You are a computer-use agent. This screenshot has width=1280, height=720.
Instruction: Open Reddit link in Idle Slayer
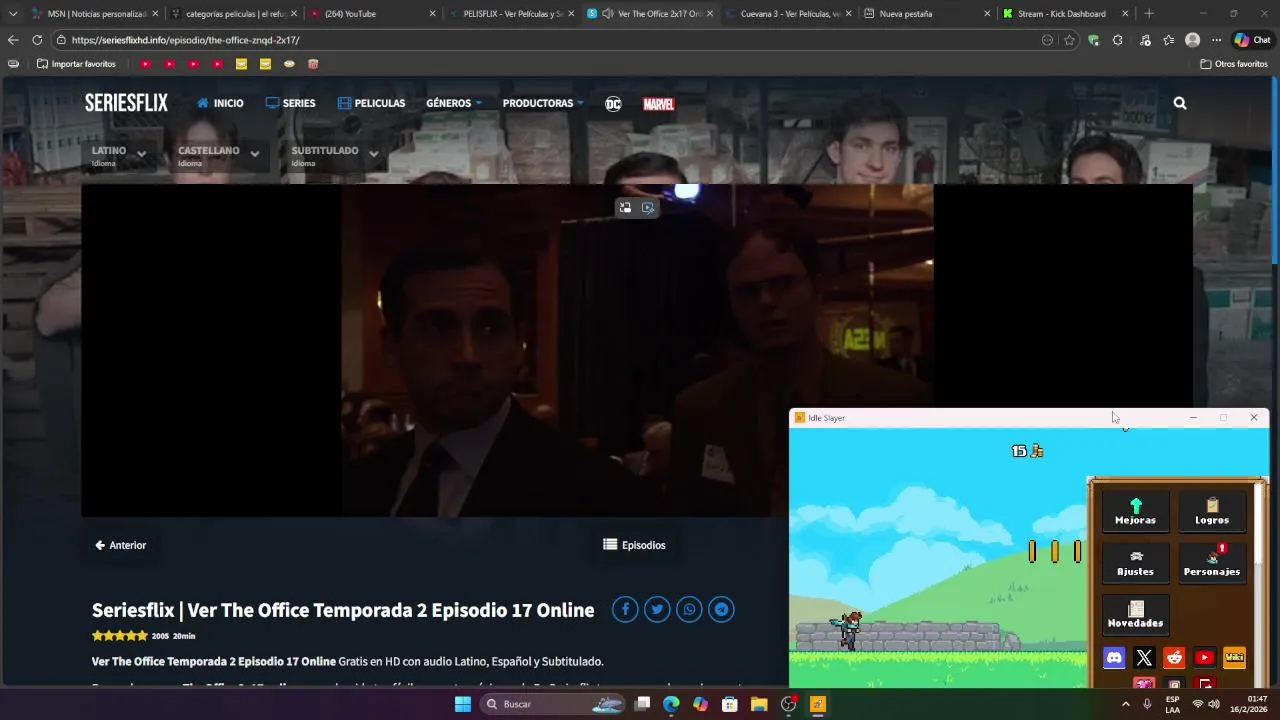1174,657
